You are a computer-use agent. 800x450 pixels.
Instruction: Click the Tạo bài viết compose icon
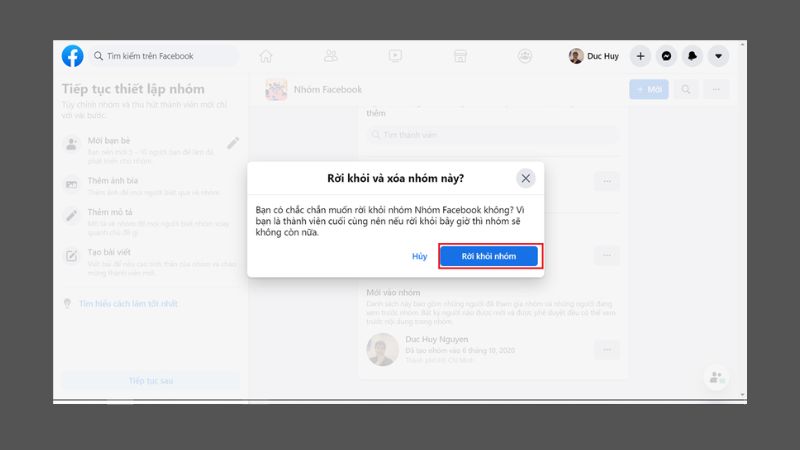click(71, 256)
